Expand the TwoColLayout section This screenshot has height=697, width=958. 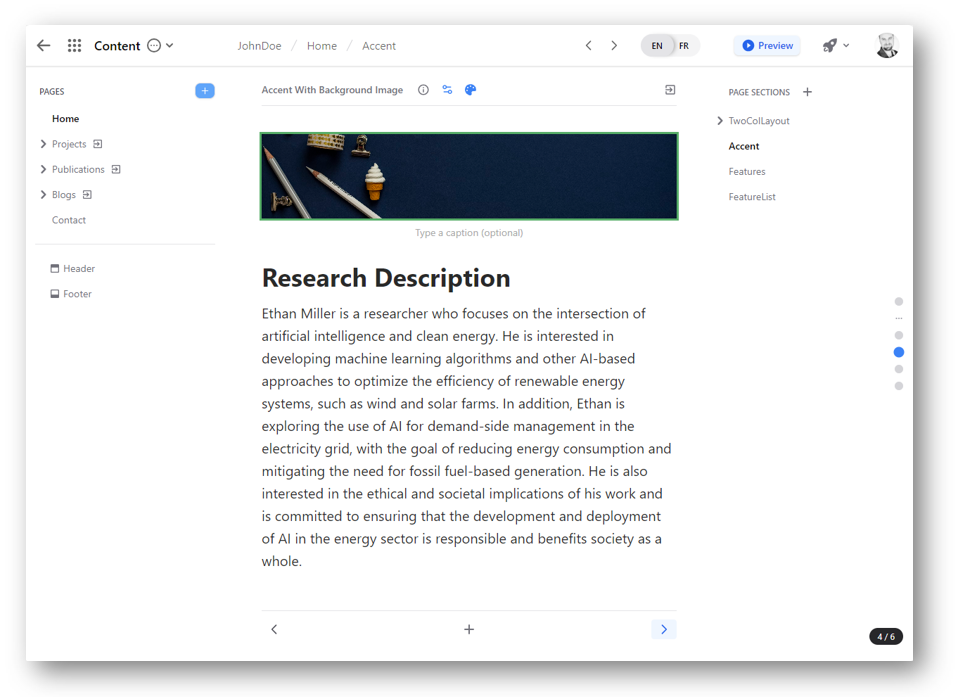[x=720, y=121]
